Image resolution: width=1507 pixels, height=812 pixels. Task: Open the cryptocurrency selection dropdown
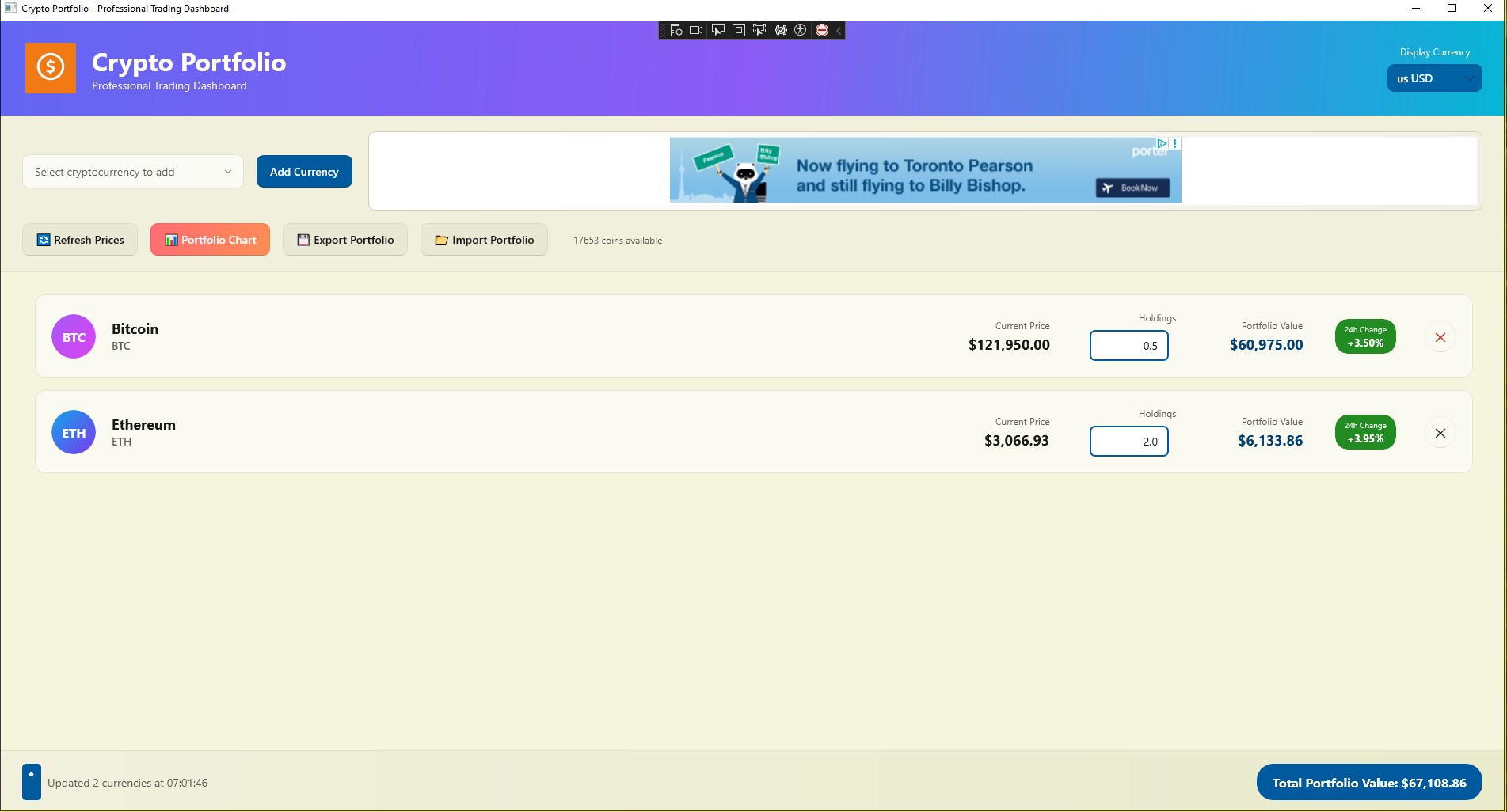pyautogui.click(x=132, y=171)
